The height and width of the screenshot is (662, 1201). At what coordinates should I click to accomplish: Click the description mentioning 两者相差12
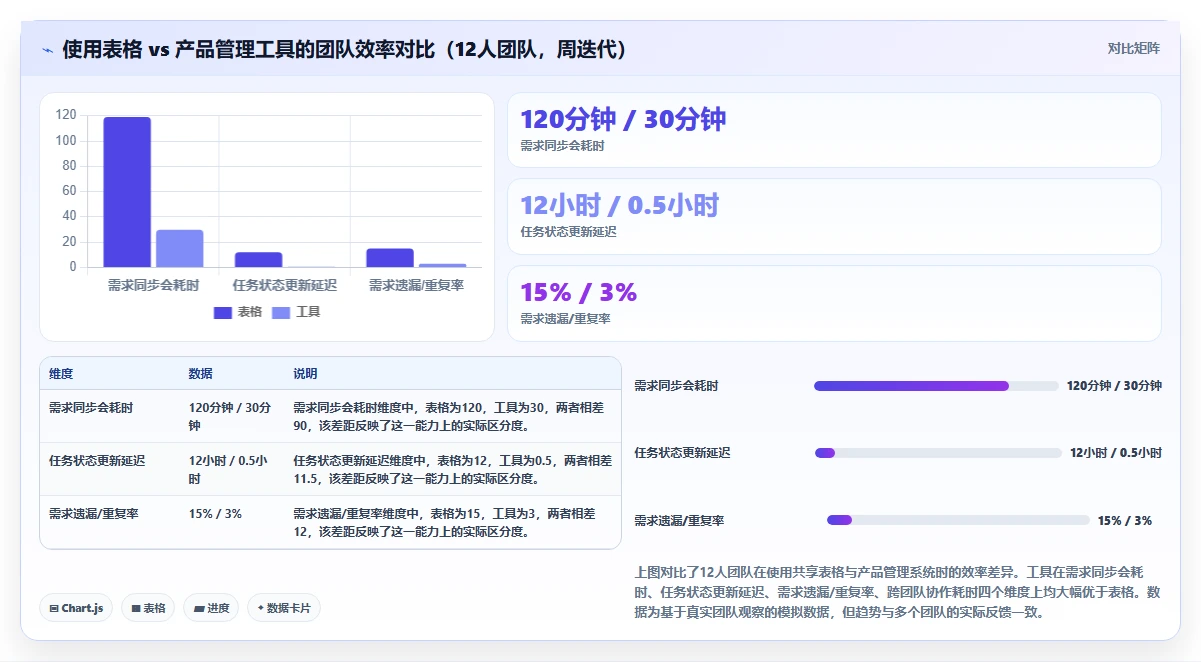click(x=444, y=522)
